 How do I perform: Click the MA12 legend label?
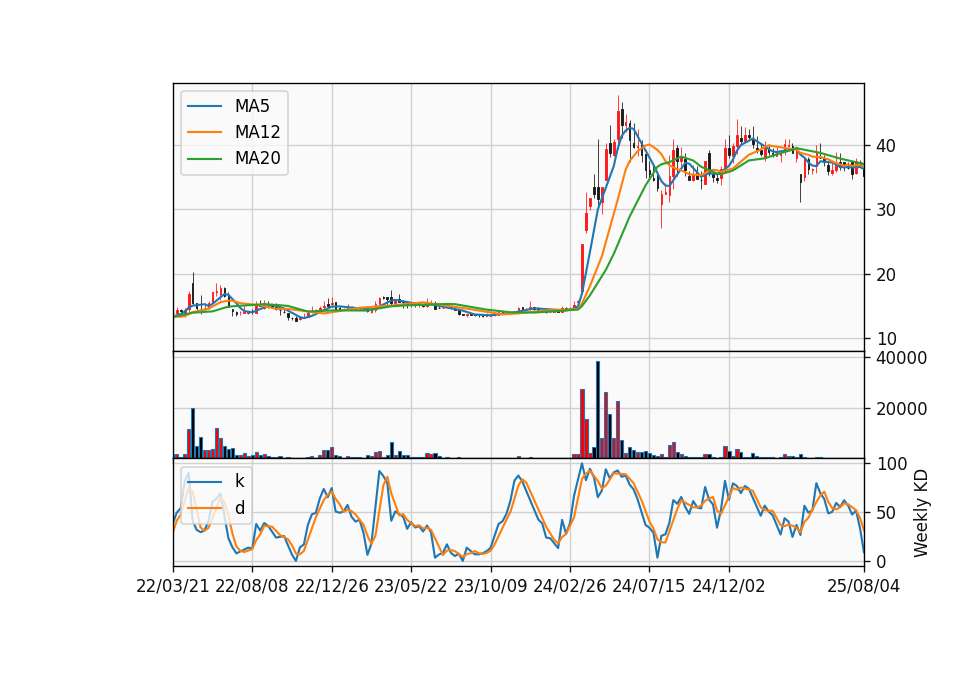[x=257, y=132]
